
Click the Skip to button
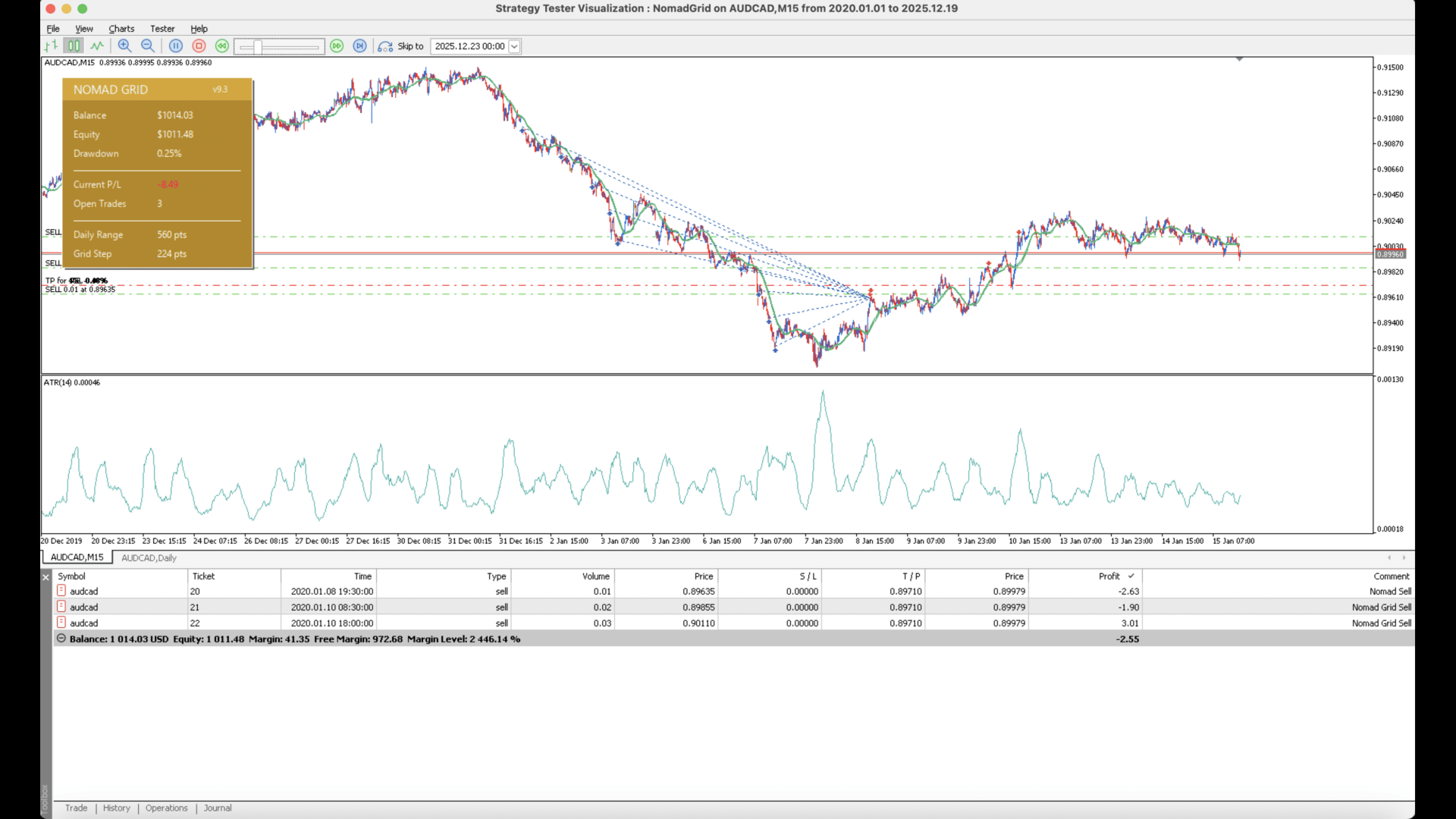(402, 46)
